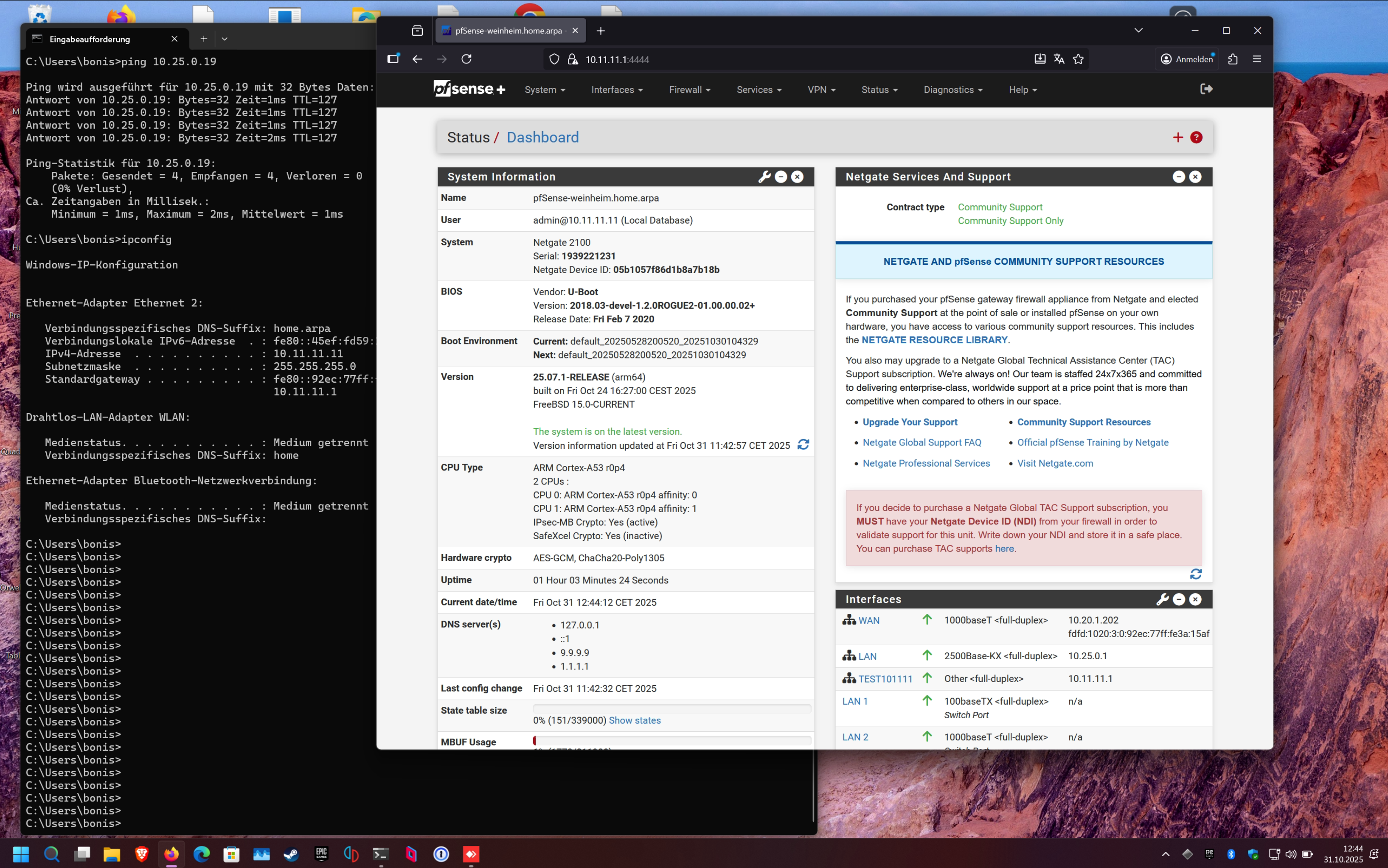Bookmark page with star icon
This screenshot has height=868, width=1388.
tap(1078, 59)
